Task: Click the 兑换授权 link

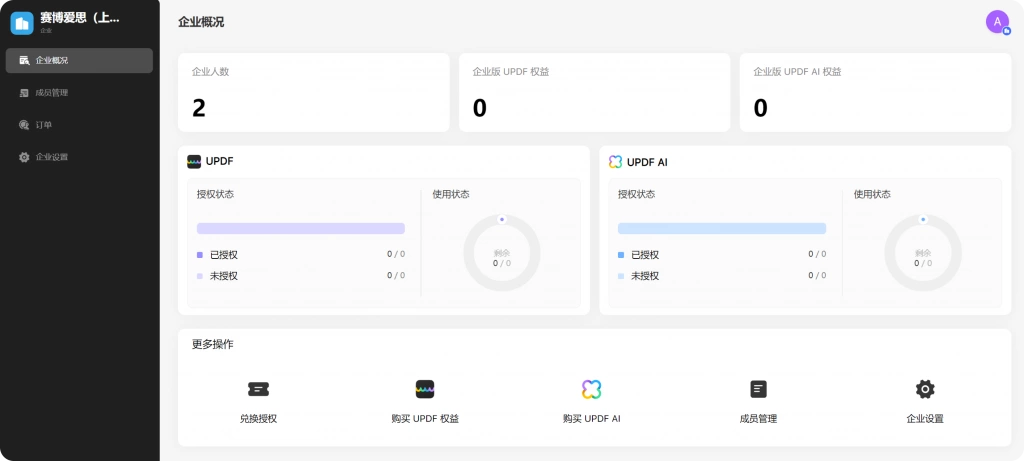Action: (x=259, y=419)
